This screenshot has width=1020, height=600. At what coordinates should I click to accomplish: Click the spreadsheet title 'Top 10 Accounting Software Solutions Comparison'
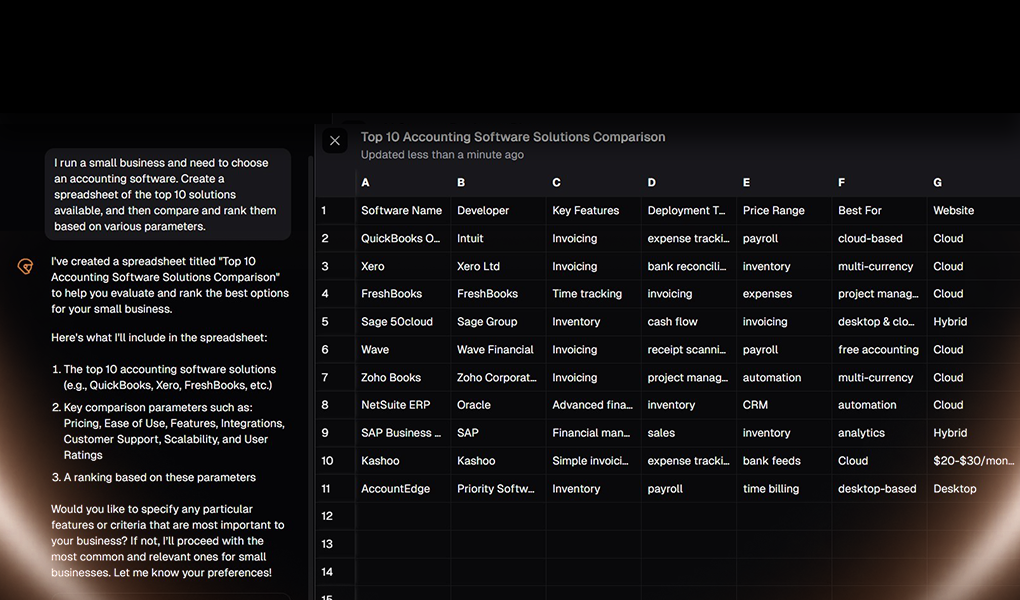(x=513, y=137)
